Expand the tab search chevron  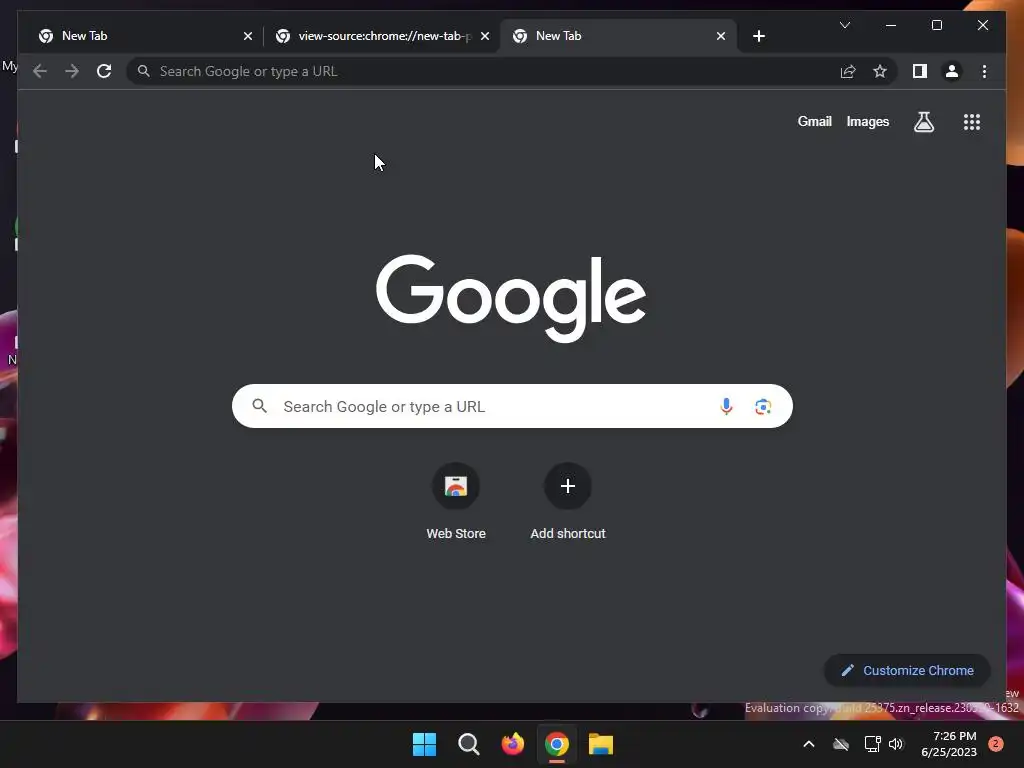[844, 25]
